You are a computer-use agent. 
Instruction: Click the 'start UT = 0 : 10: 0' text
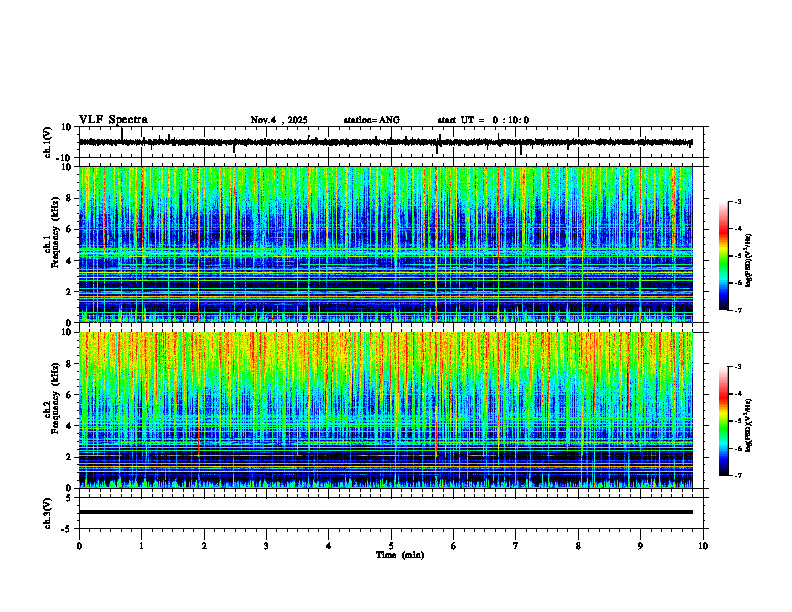[x=483, y=120]
